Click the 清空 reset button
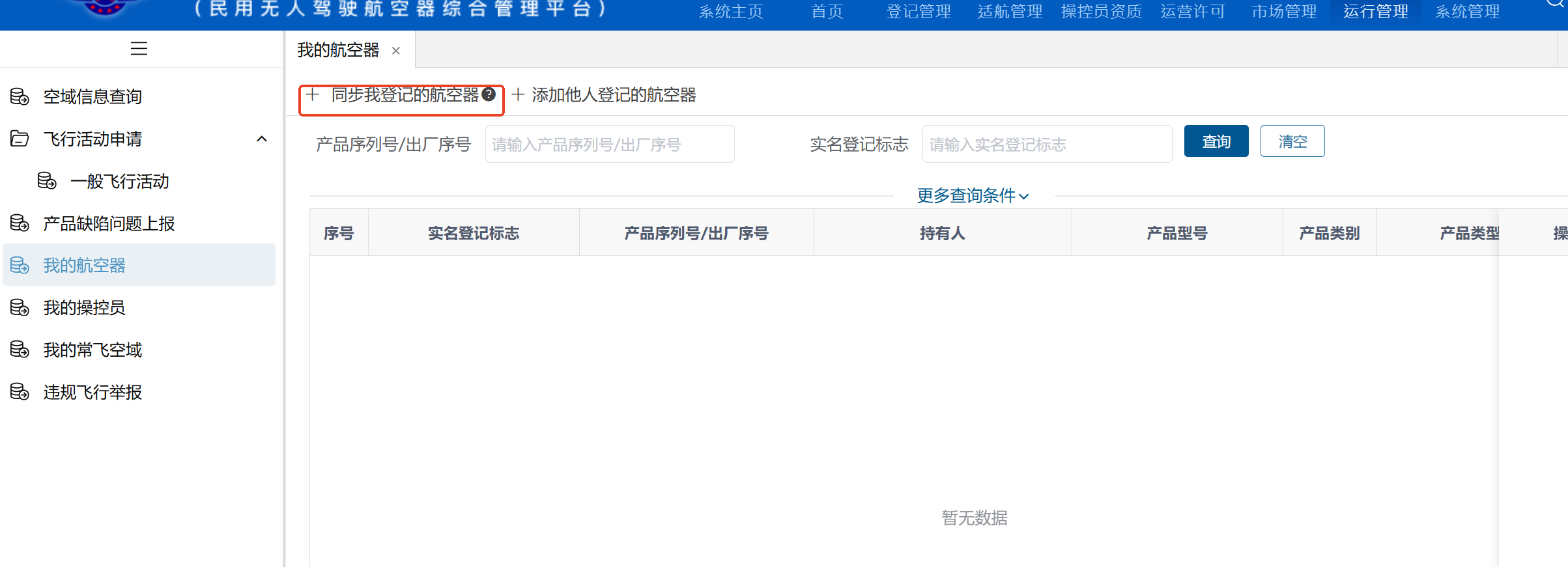This screenshot has height=567, width=1568. pos(1292,141)
